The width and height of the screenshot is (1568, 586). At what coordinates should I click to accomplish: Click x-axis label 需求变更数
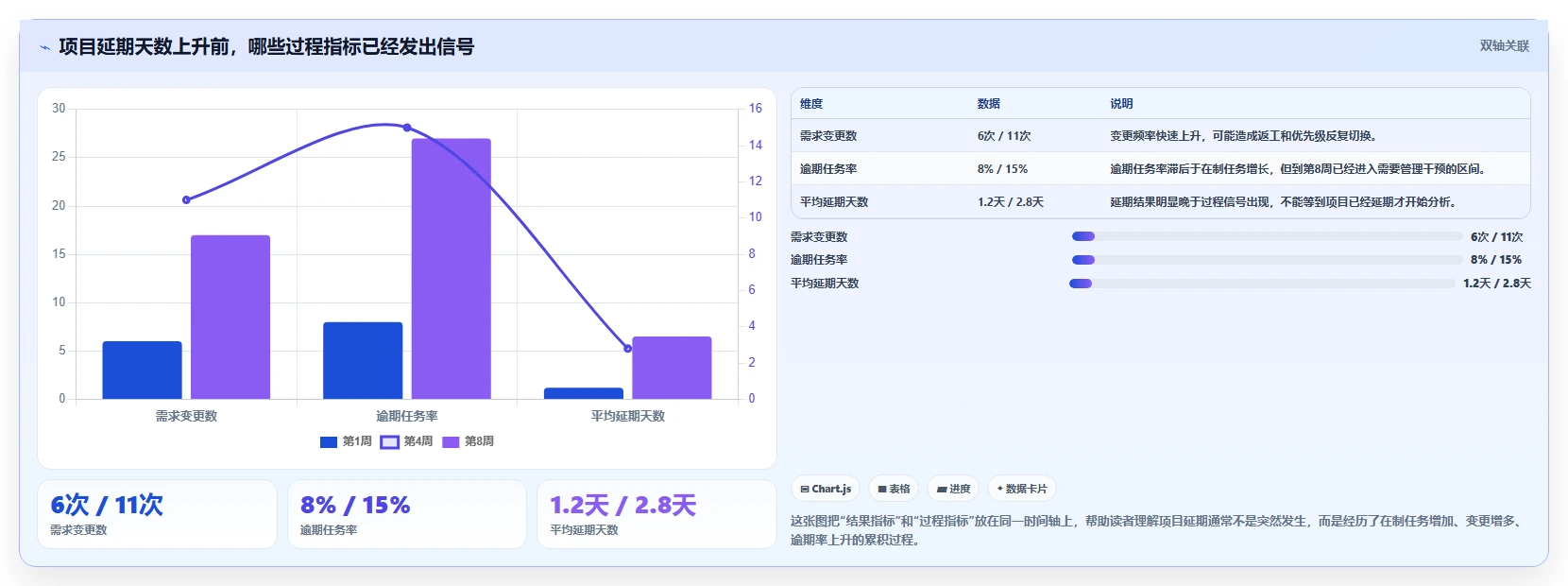pyautogui.click(x=186, y=416)
